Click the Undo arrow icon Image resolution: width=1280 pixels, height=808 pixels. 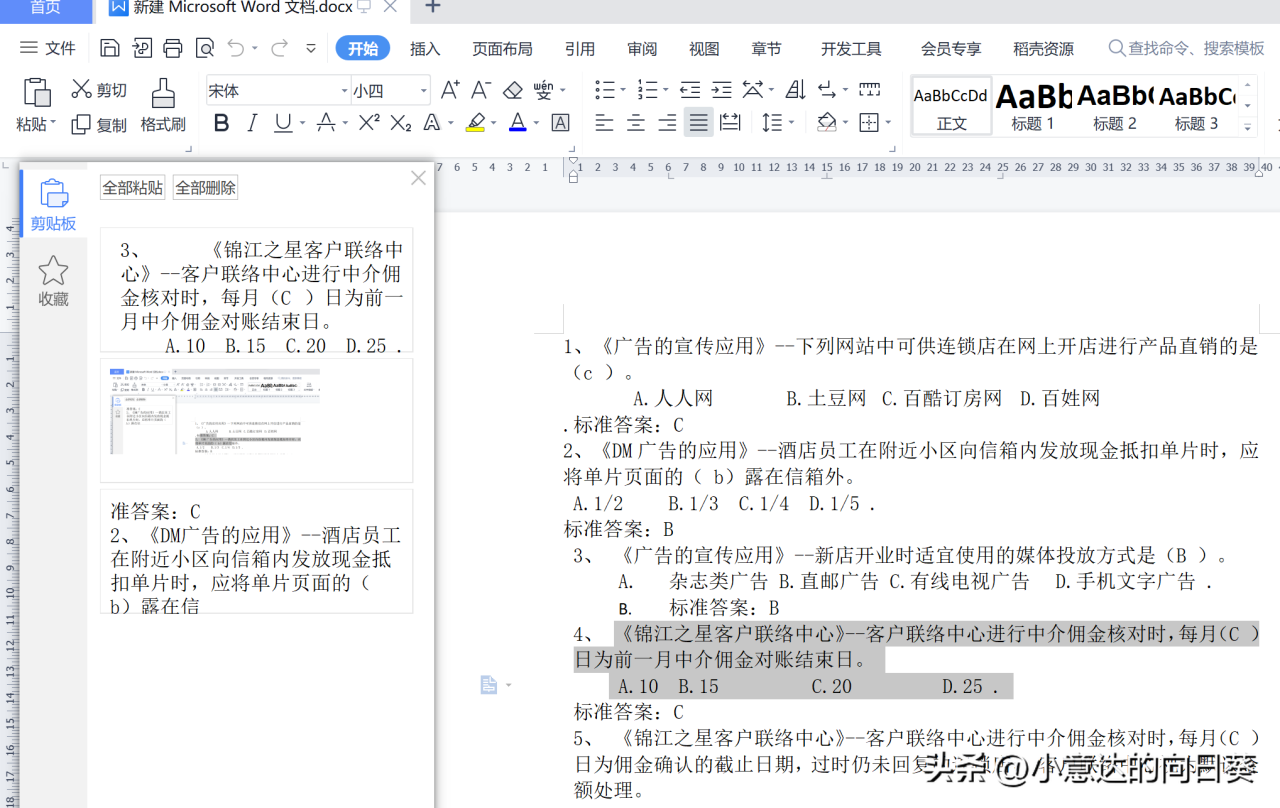click(x=236, y=48)
